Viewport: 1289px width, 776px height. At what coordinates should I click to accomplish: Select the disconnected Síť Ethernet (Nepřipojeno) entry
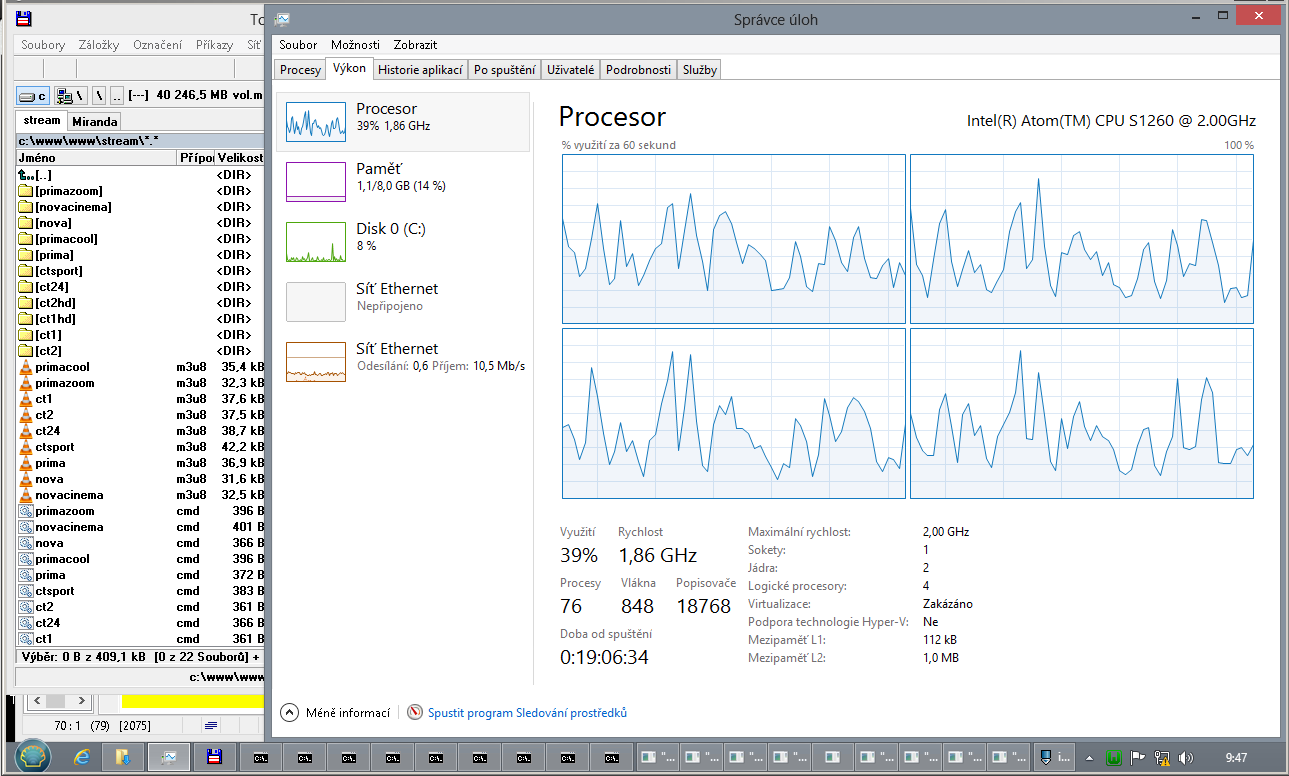click(x=402, y=301)
